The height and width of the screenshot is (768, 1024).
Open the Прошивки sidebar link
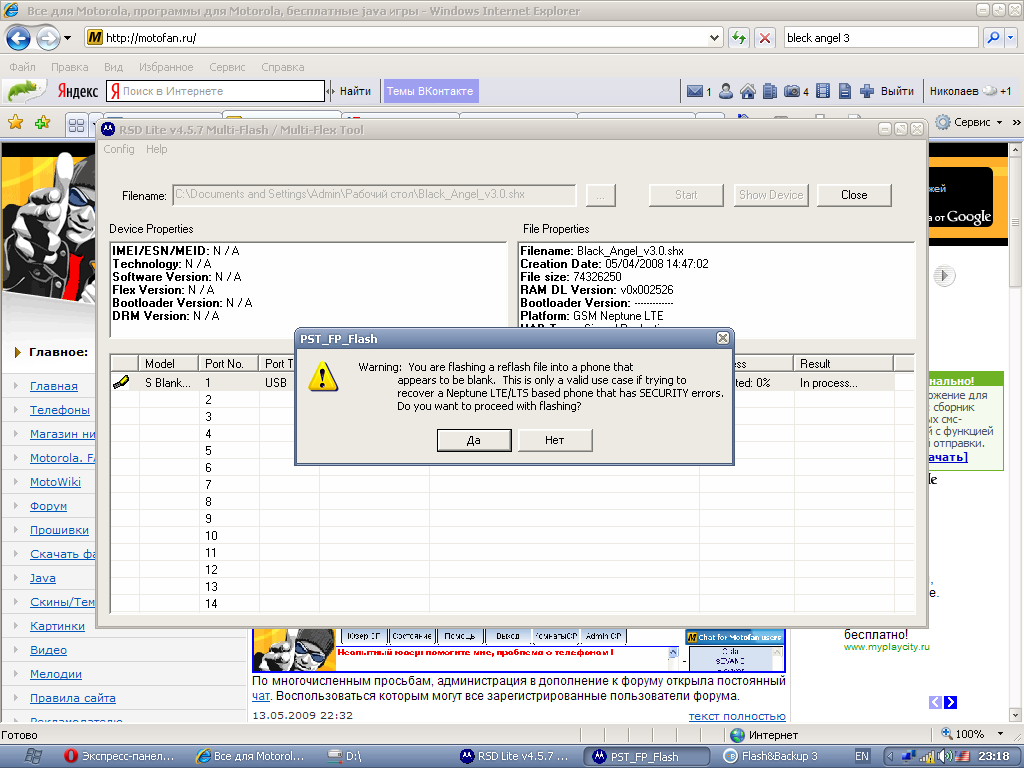coord(59,530)
